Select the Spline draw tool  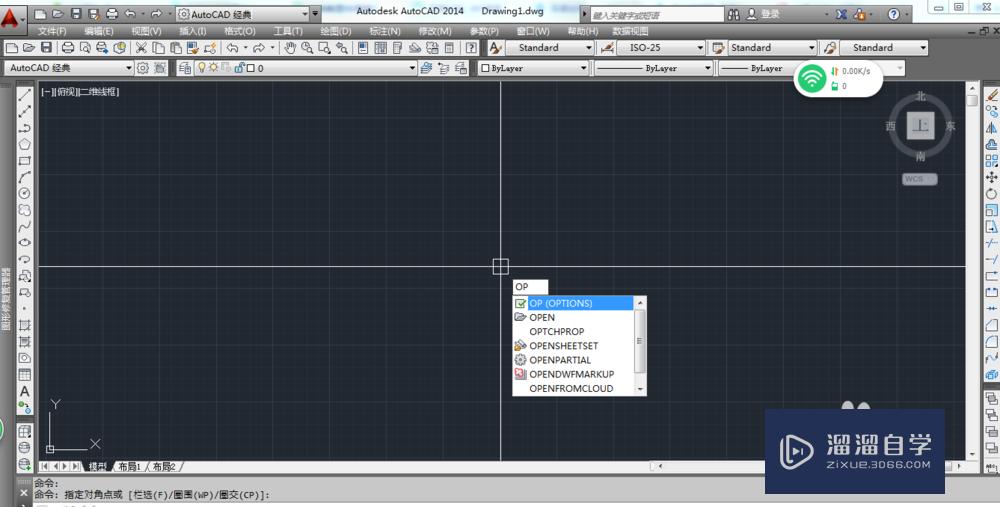[x=24, y=226]
